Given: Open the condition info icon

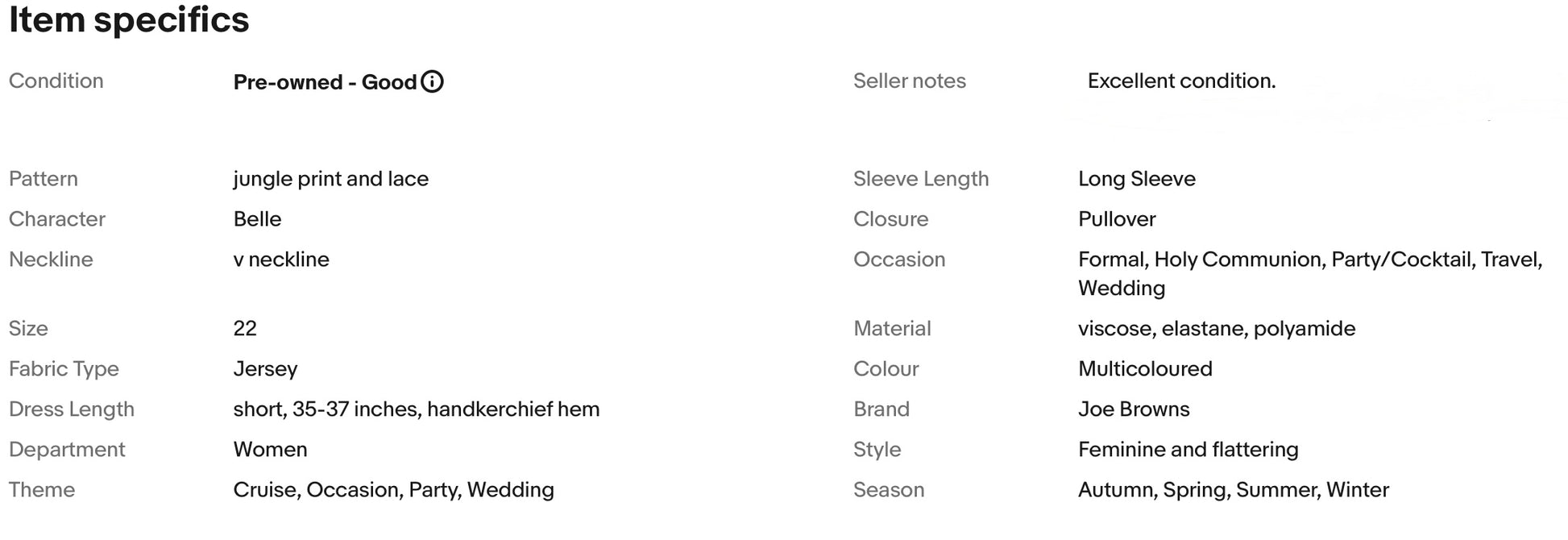Looking at the screenshot, I should point(432,81).
